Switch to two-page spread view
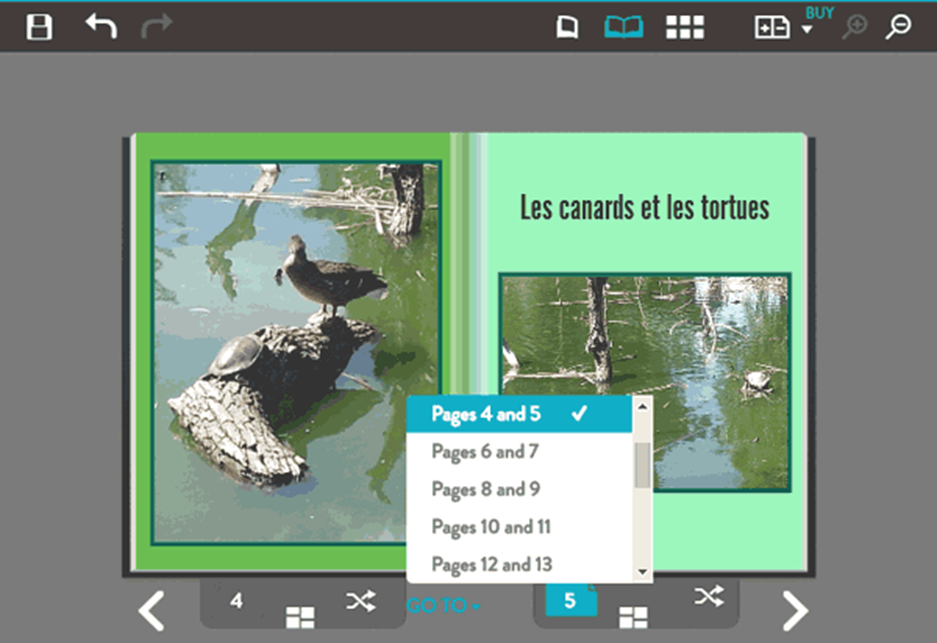The width and height of the screenshot is (937, 643). [623, 27]
